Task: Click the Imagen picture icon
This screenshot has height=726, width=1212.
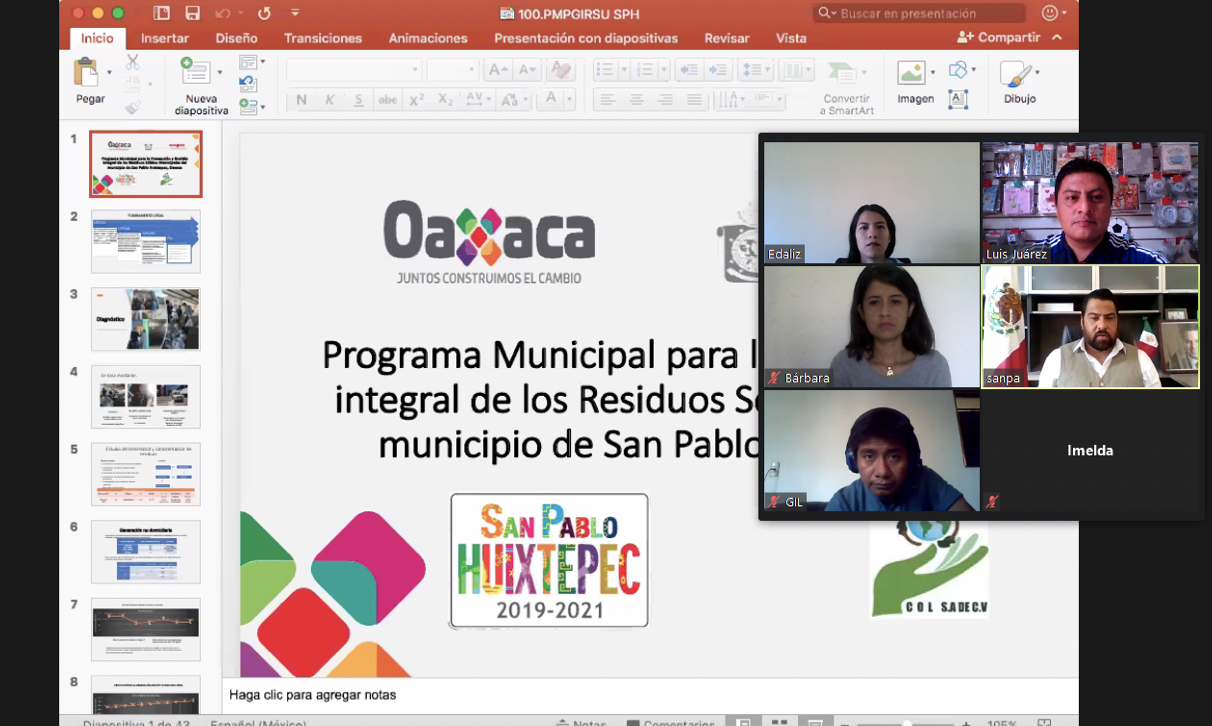Action: [911, 72]
